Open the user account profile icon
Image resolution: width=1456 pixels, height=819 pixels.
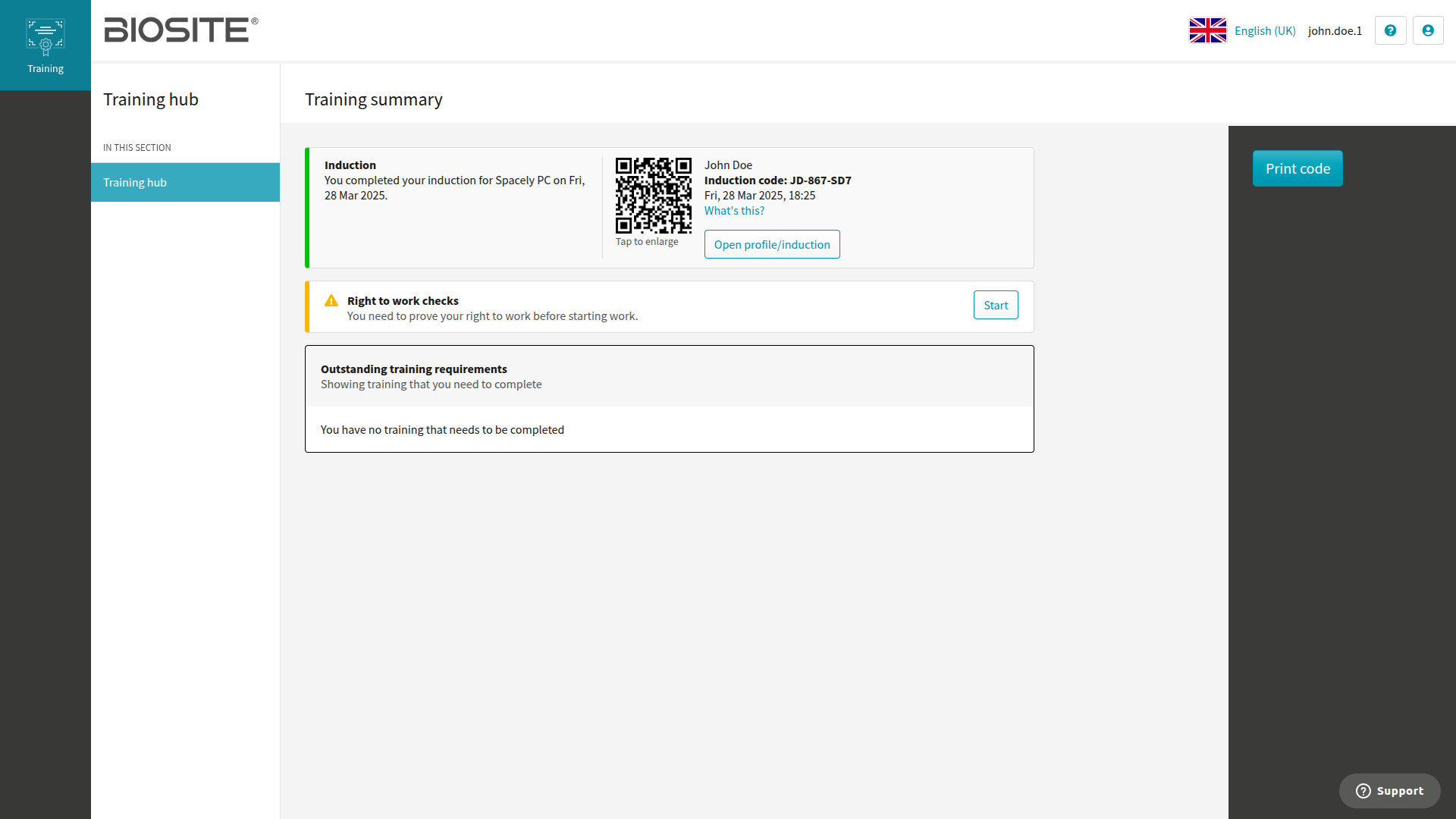[x=1428, y=30]
